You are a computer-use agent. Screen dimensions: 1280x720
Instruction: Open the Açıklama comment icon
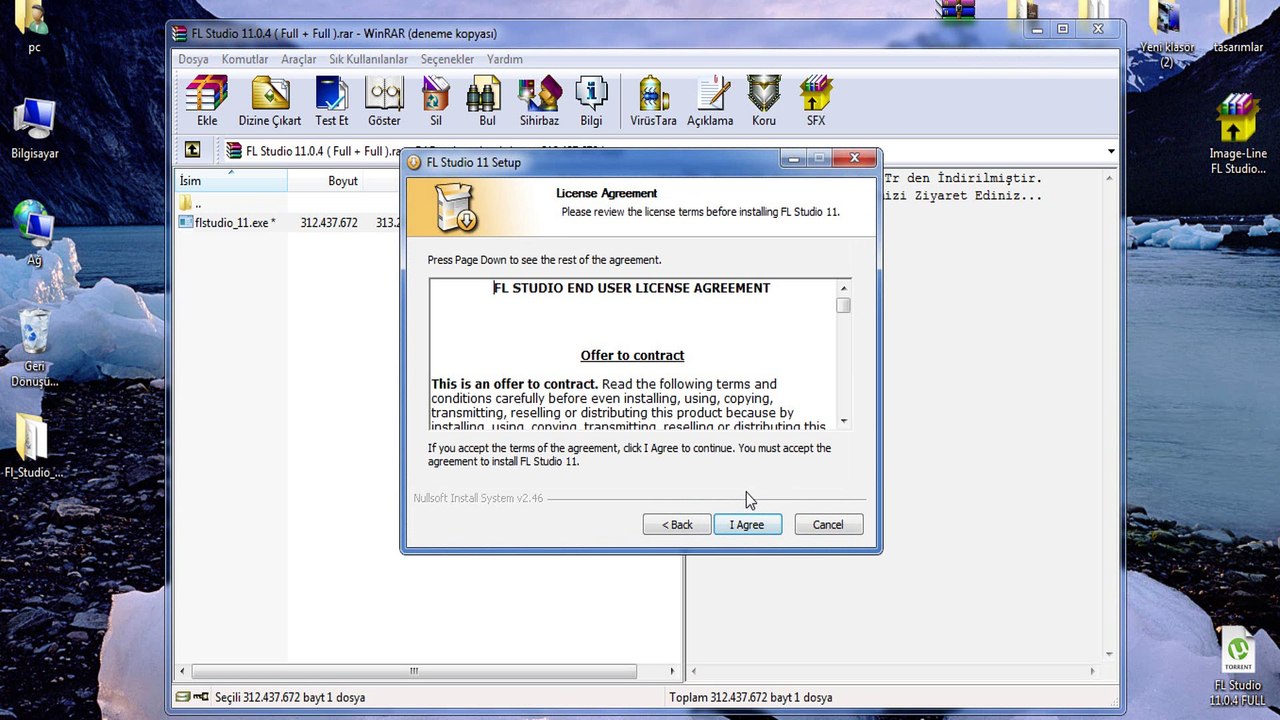pyautogui.click(x=710, y=102)
